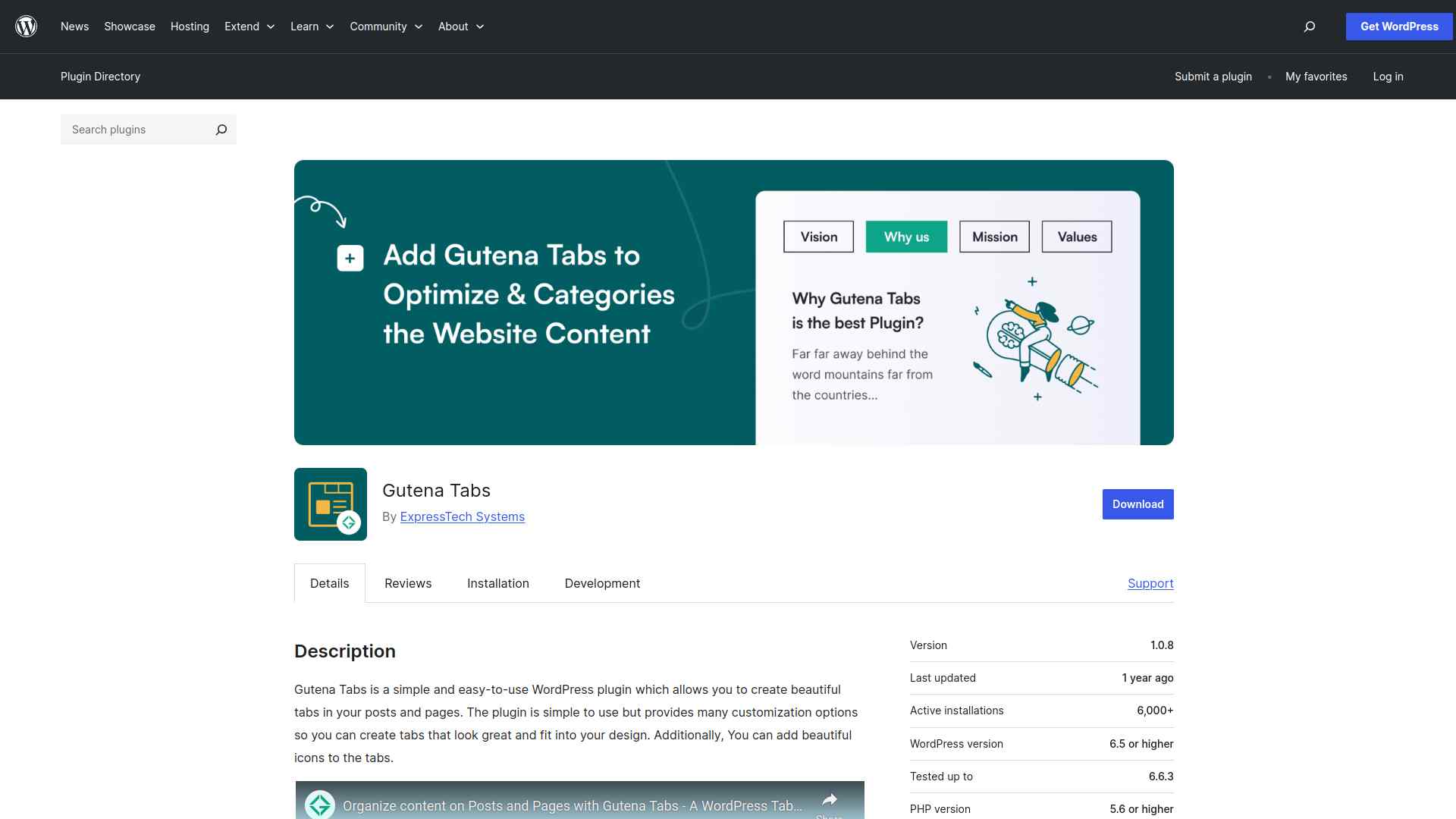Click the Gutena Tabs plugin icon
Screen dimensions: 1456x819
pos(331,504)
